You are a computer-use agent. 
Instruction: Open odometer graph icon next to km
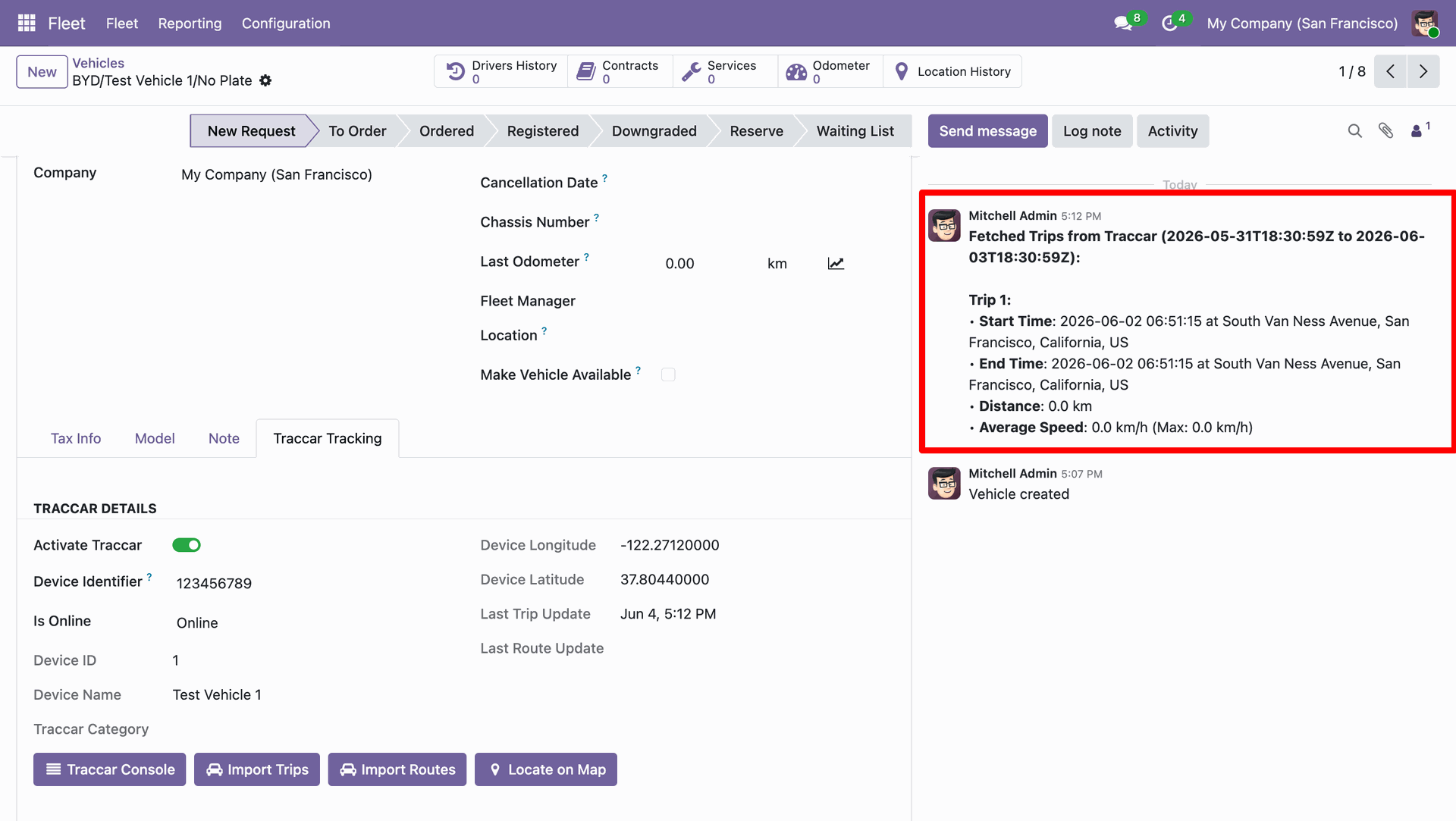[836, 263]
